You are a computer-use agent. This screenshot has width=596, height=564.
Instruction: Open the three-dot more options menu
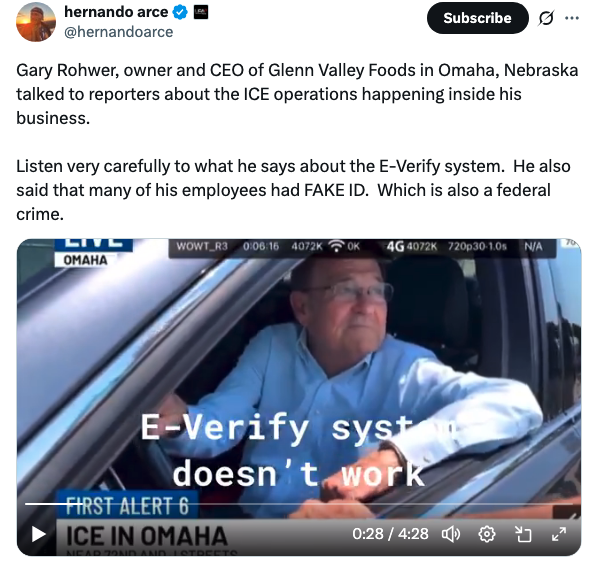coord(572,18)
